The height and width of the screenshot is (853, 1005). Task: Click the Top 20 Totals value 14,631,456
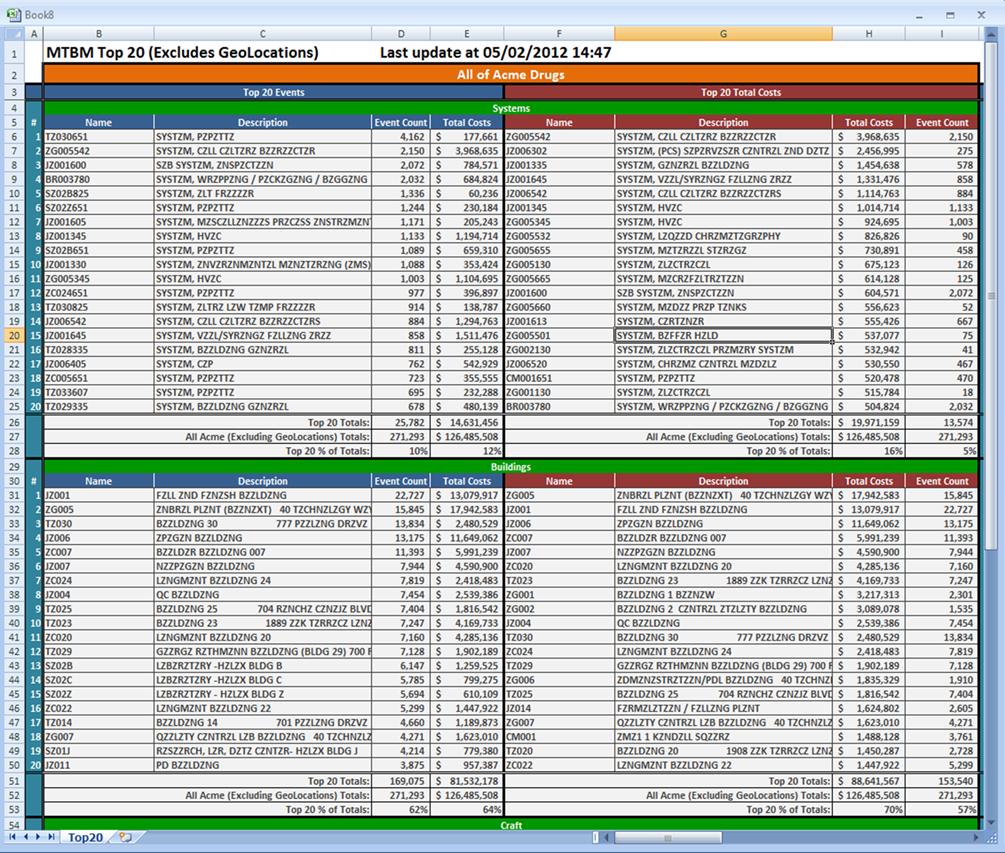coord(467,422)
